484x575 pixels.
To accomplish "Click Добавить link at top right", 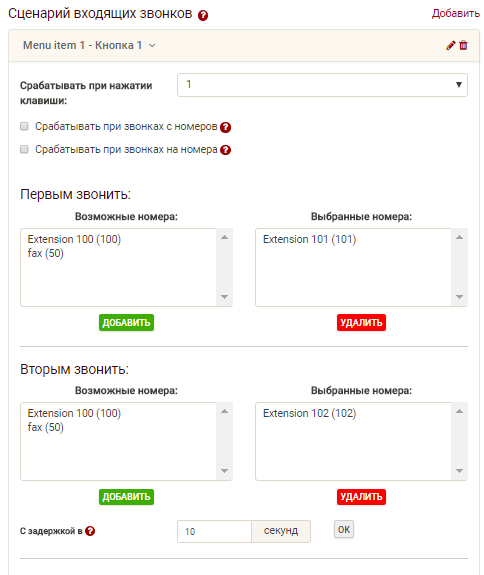I will point(456,13).
